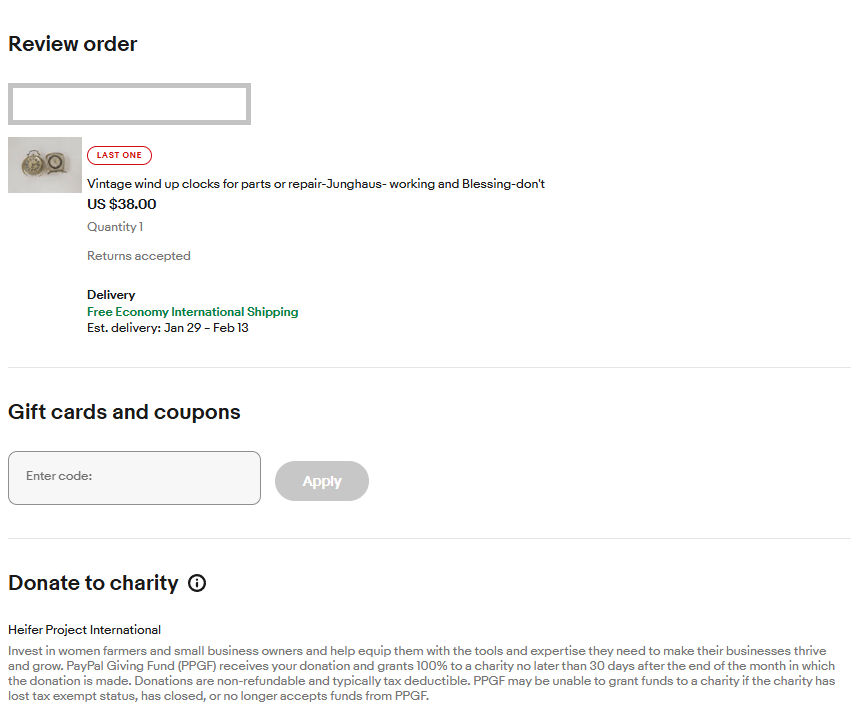Viewport: 861px width, 717px height.
Task: Click the Est. delivery Jan 29 – Feb 13 text
Action: coord(168,328)
